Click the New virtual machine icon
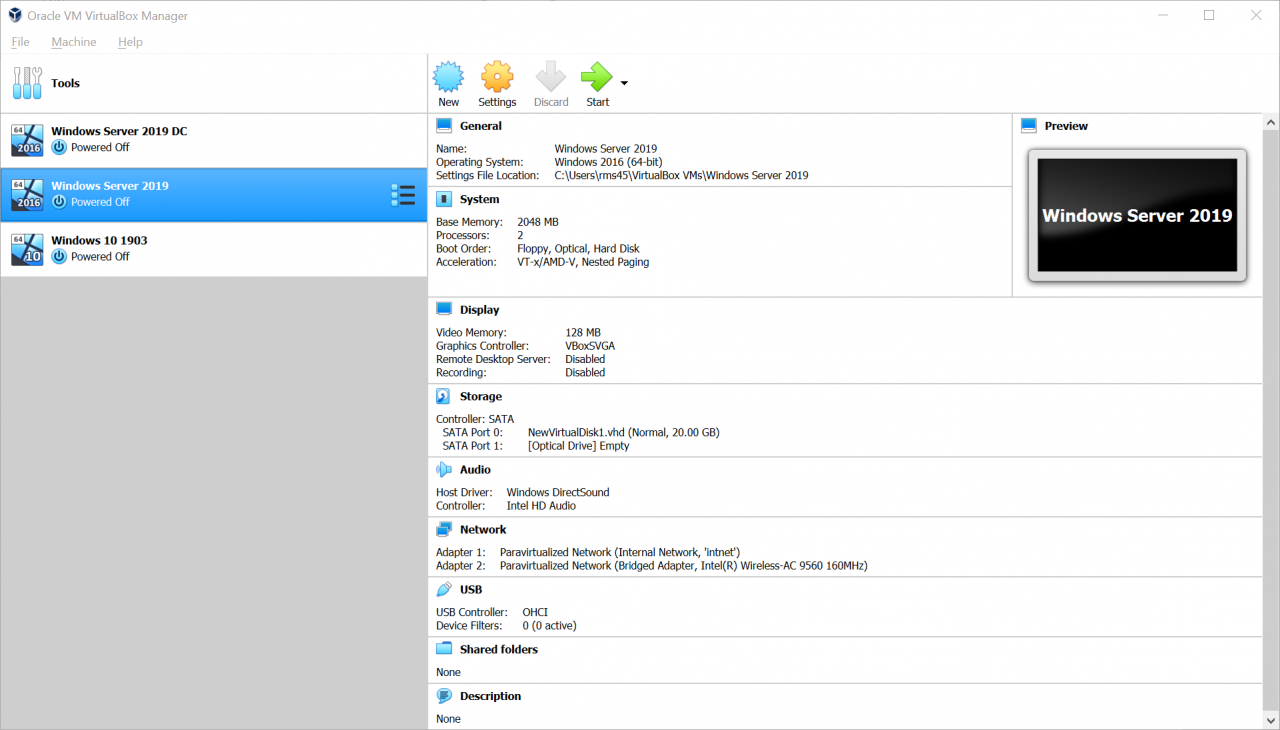 [x=448, y=78]
